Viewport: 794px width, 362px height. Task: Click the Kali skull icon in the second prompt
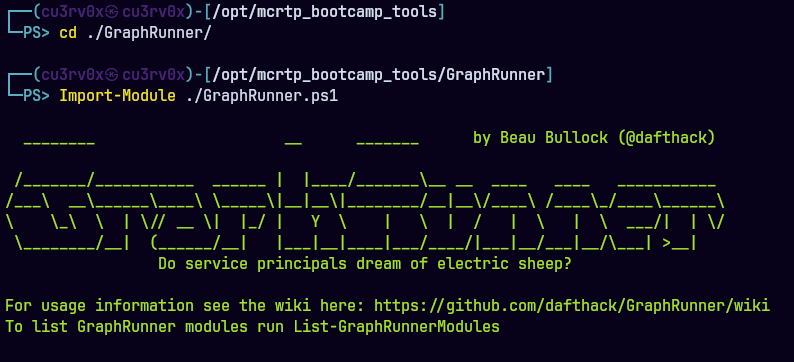112,75
